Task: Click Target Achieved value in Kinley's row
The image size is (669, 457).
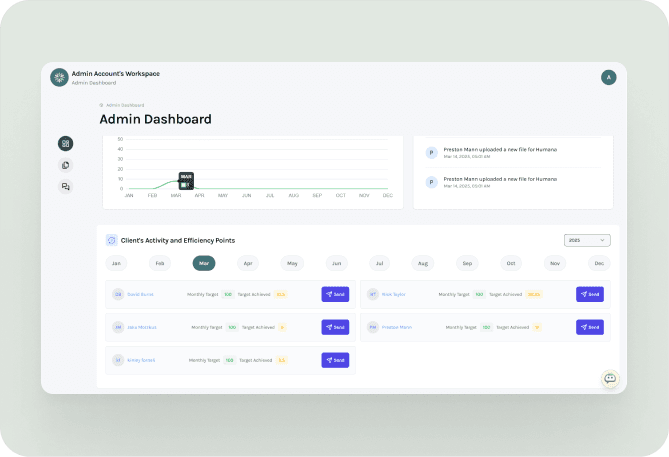Action: click(x=282, y=360)
